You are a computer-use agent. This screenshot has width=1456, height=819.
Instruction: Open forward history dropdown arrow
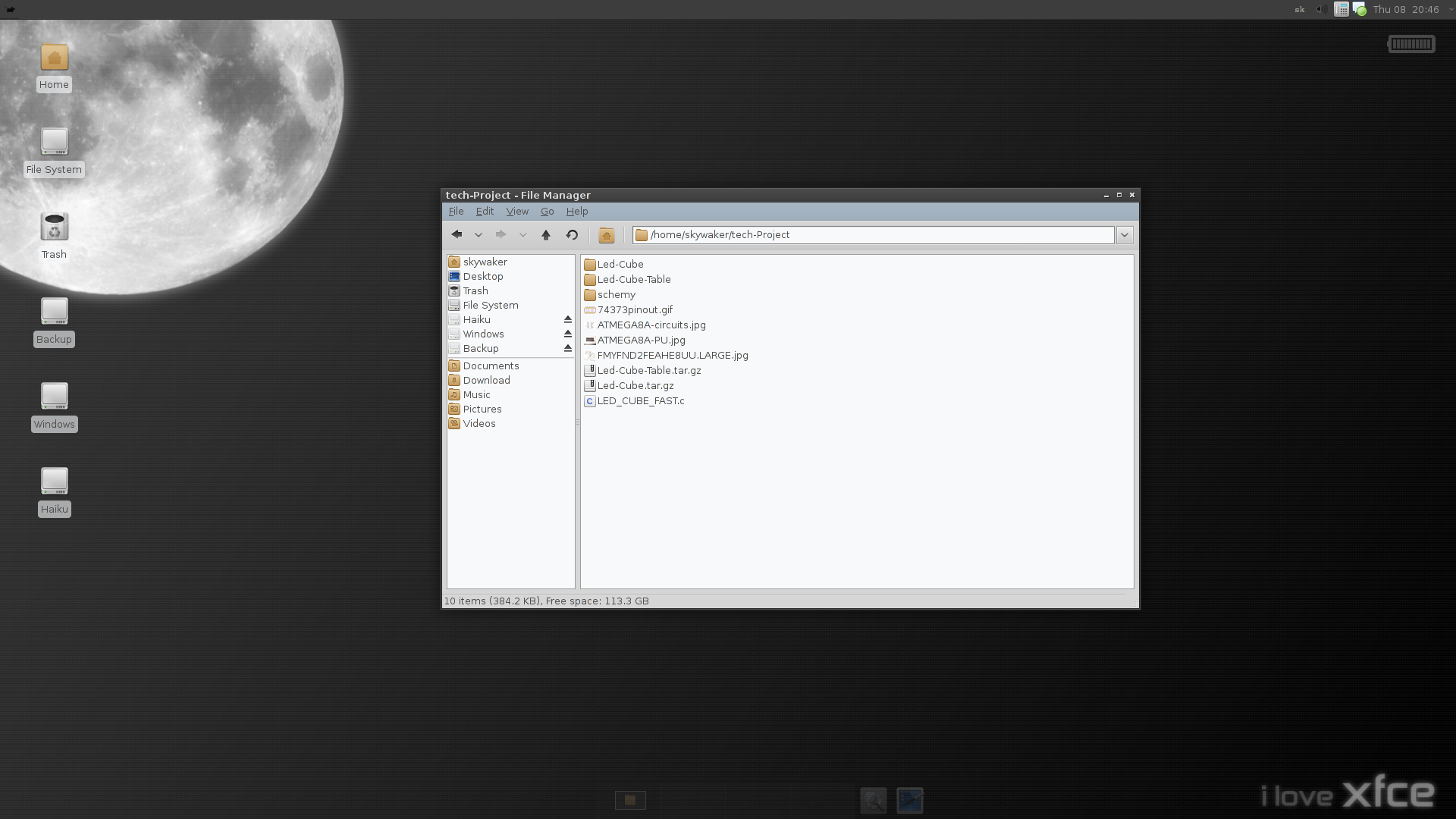click(522, 235)
